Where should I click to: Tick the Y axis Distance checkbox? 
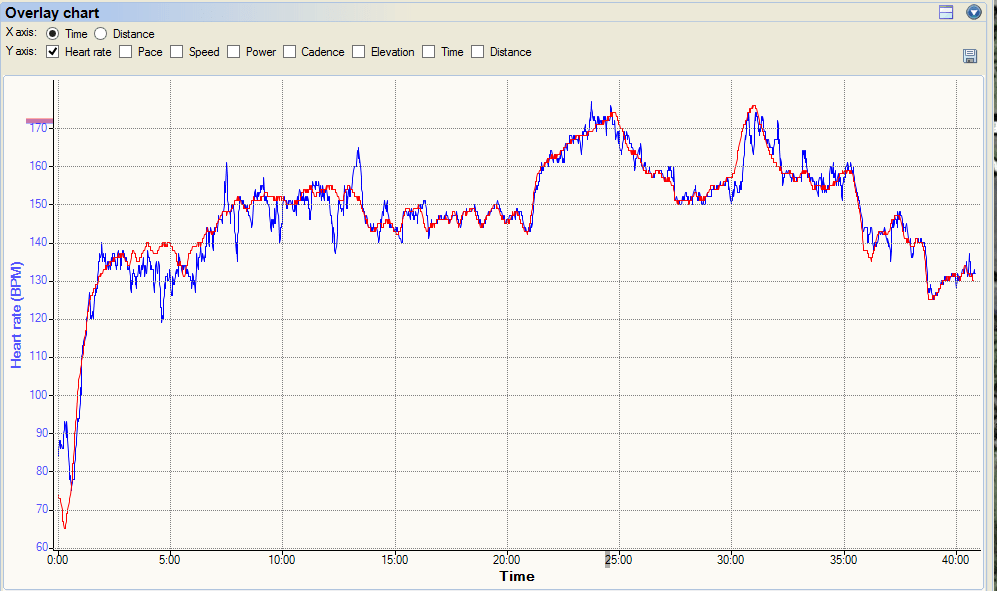(478, 52)
